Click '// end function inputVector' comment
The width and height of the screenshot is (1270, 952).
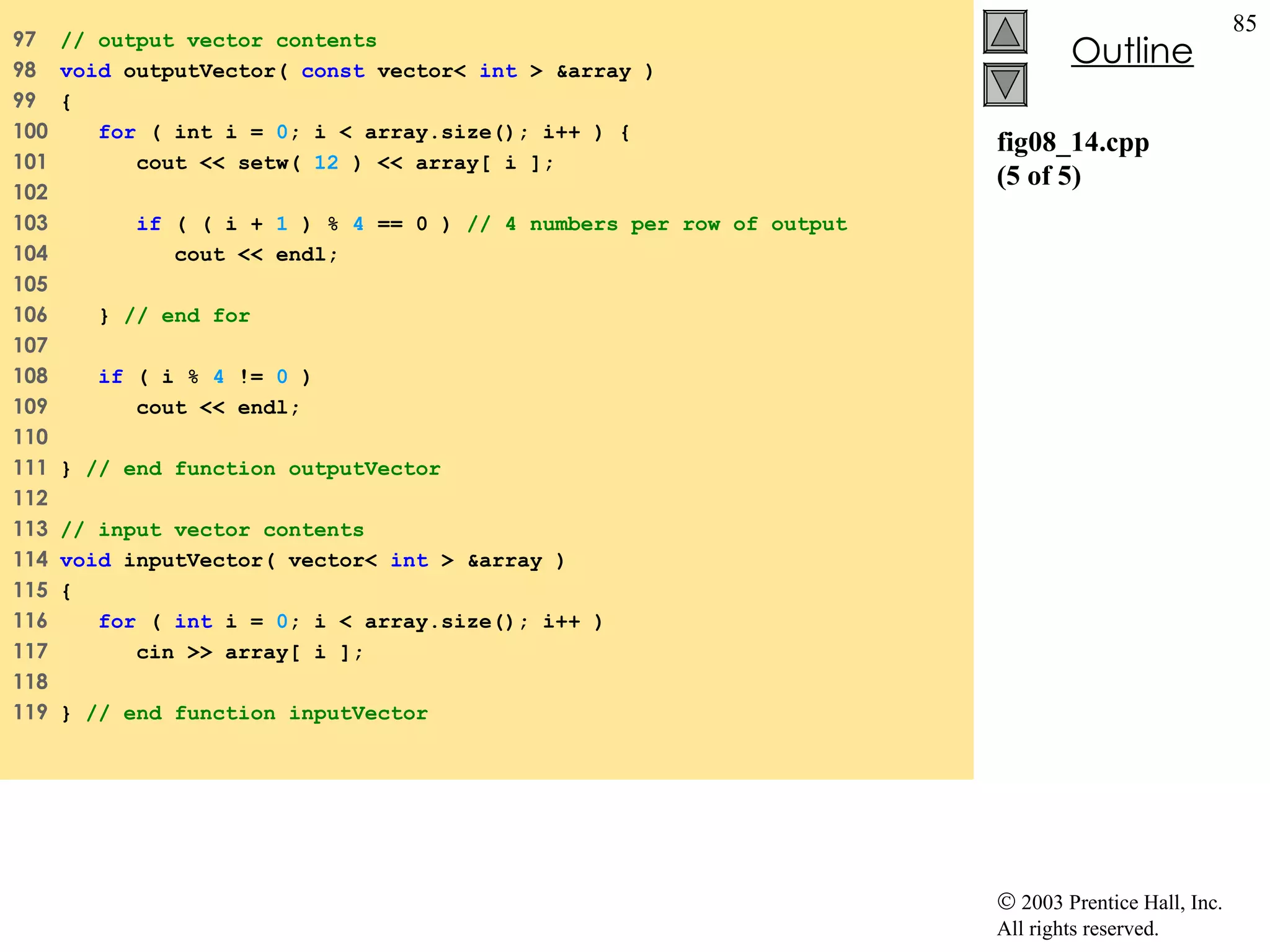pyautogui.click(x=257, y=713)
